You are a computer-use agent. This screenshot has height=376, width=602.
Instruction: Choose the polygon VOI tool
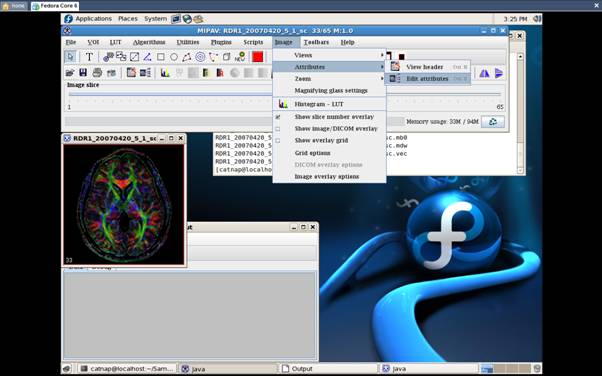click(x=187, y=57)
